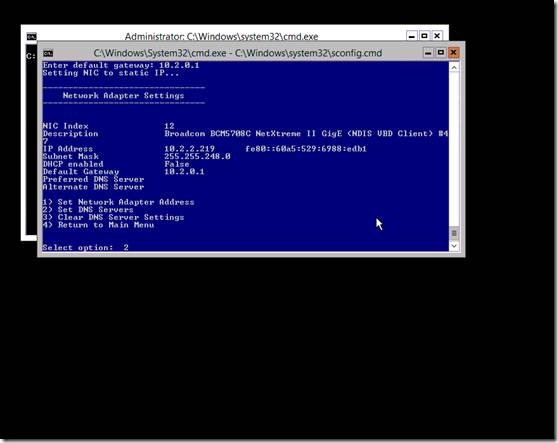
Task: Click the '3) Clear DNS Server Settings' line
Action: [x=113, y=217]
